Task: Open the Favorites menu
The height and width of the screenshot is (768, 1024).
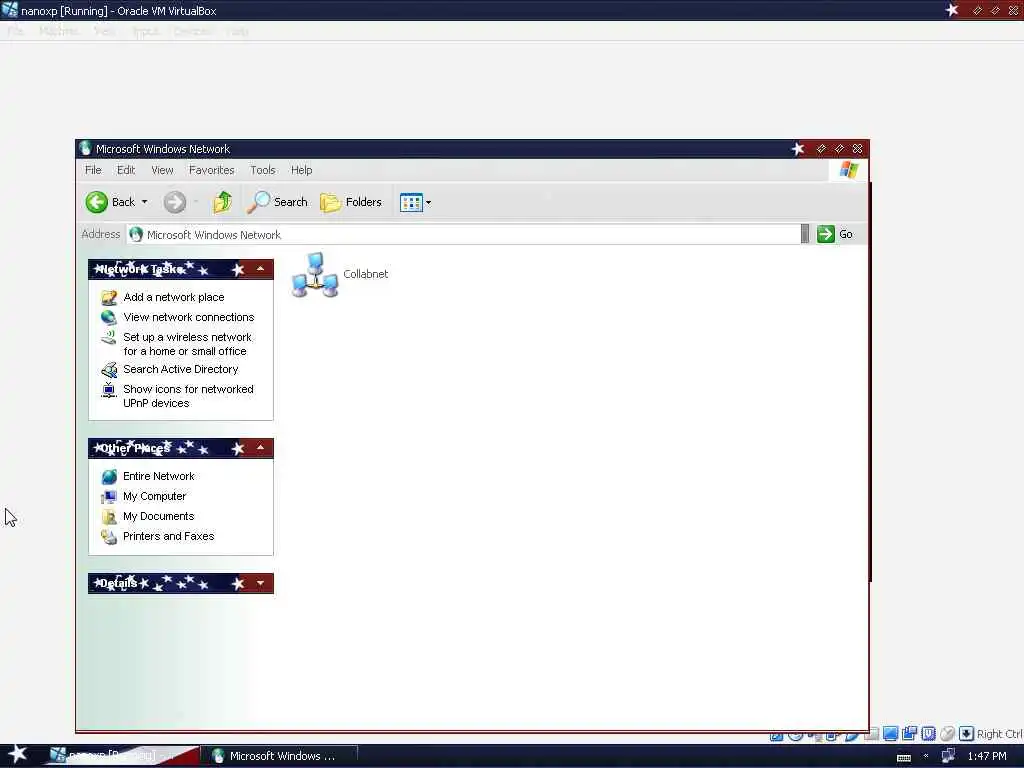Action: point(212,170)
